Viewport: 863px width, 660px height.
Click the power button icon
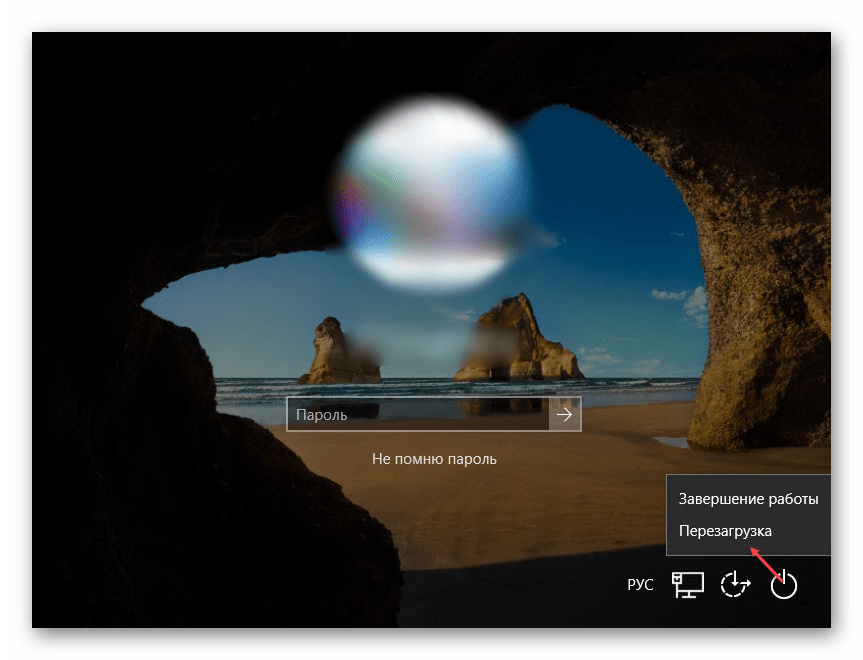point(784,585)
